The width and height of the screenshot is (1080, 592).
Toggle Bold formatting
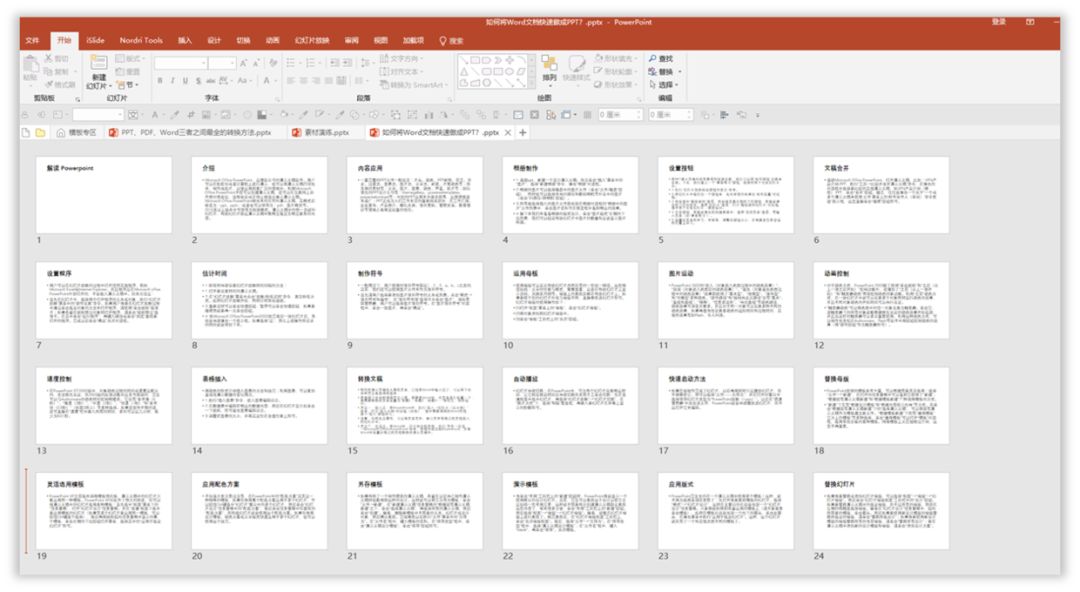(x=160, y=81)
